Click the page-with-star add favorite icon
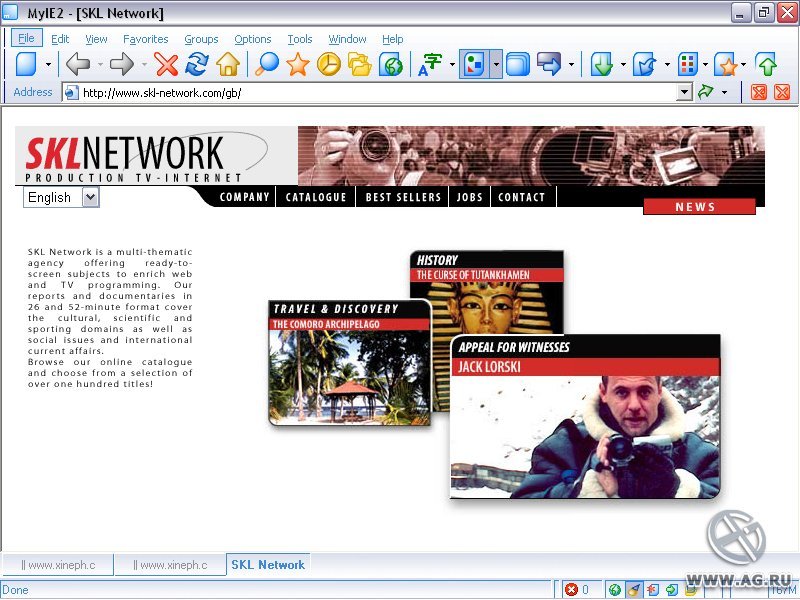The image size is (800, 600). point(727,64)
